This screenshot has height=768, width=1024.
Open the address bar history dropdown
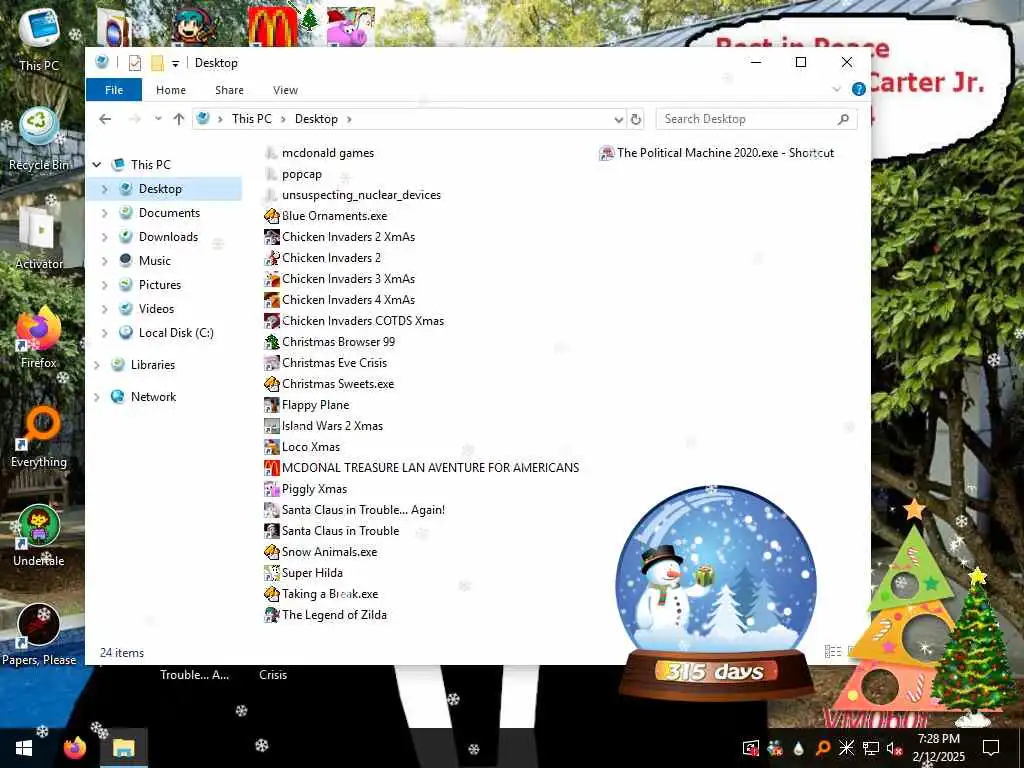(618, 120)
